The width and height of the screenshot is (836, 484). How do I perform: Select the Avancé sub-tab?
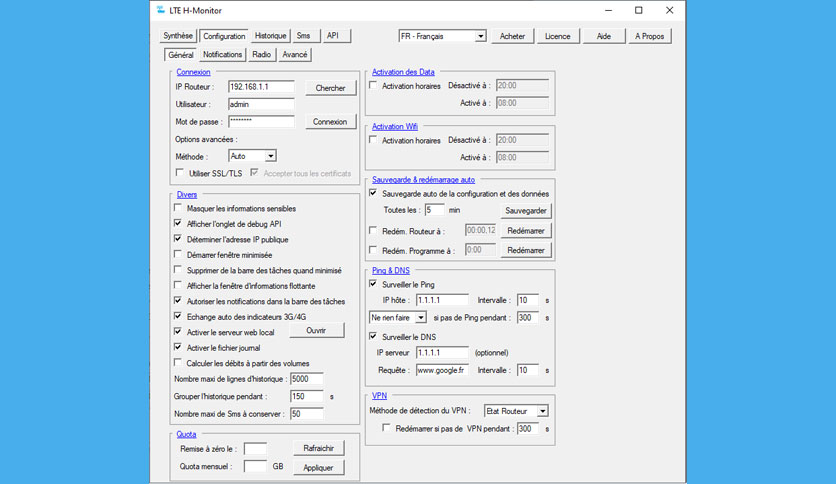point(295,54)
